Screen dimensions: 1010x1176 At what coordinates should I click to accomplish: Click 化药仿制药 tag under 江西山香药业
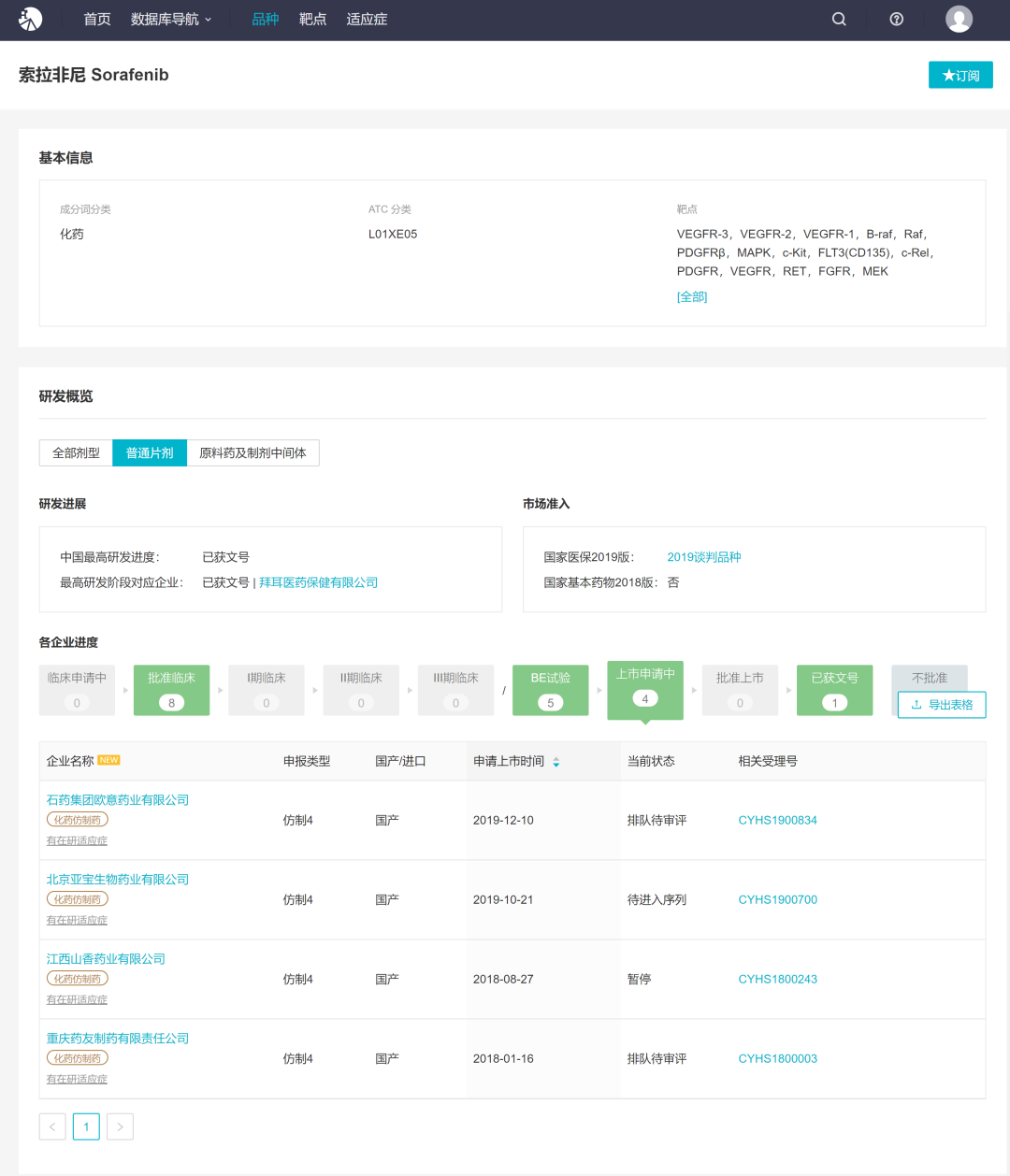click(78, 979)
